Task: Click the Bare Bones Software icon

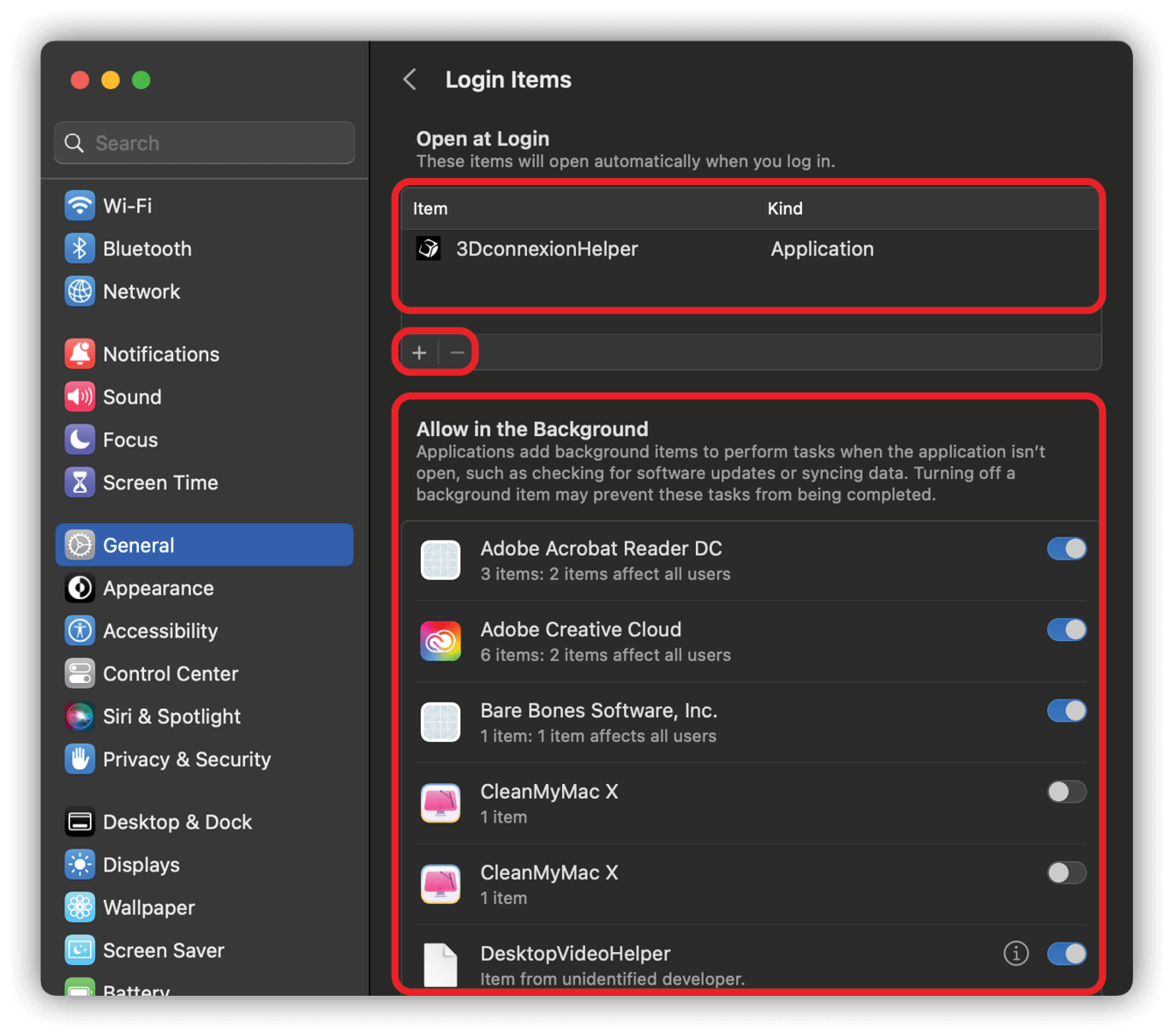Action: 440,722
